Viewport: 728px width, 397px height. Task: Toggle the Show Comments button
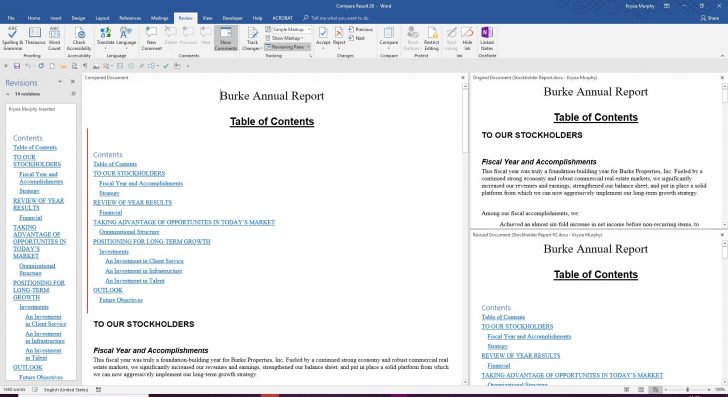click(226, 38)
